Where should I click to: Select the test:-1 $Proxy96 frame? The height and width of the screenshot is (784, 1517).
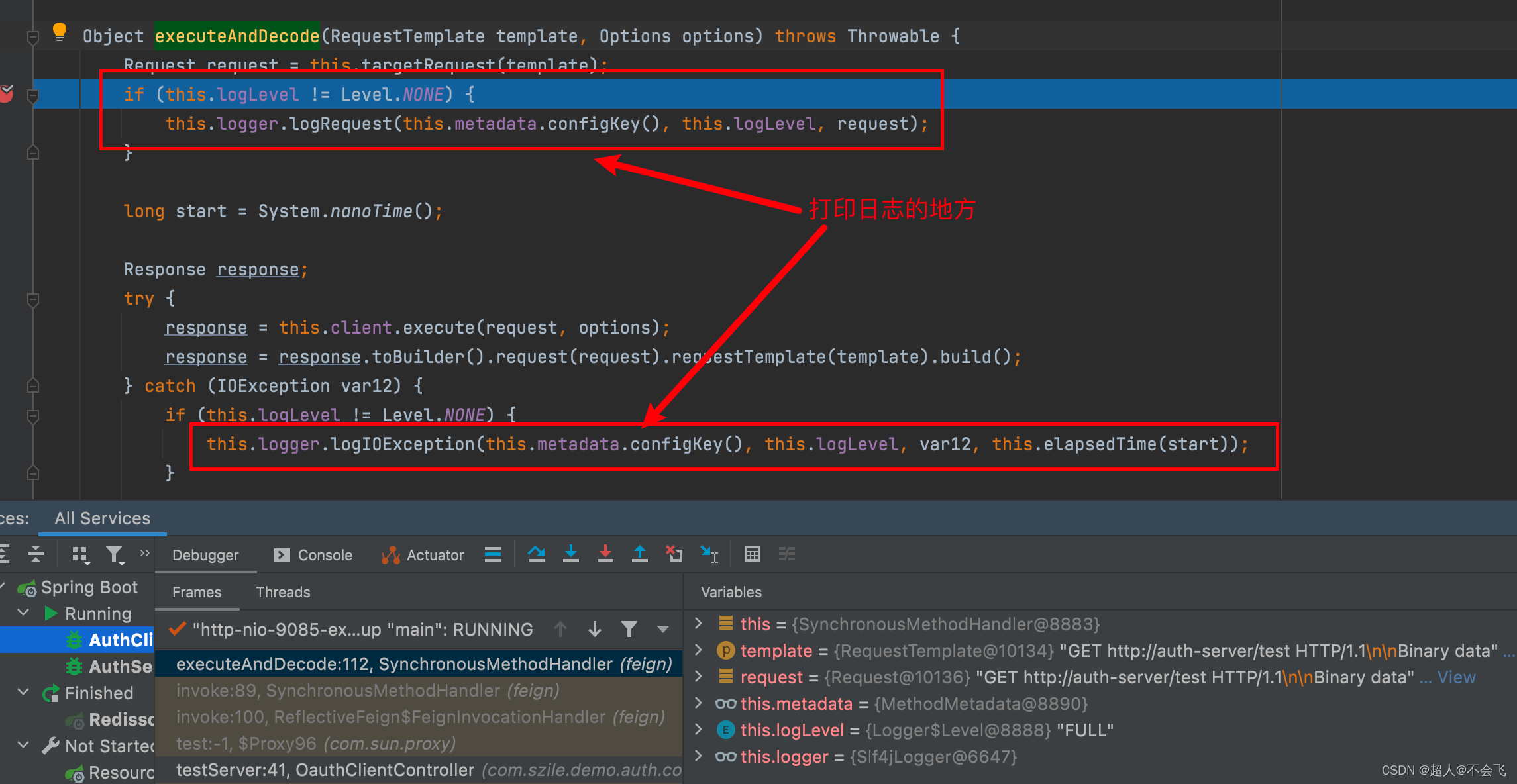tap(419, 744)
